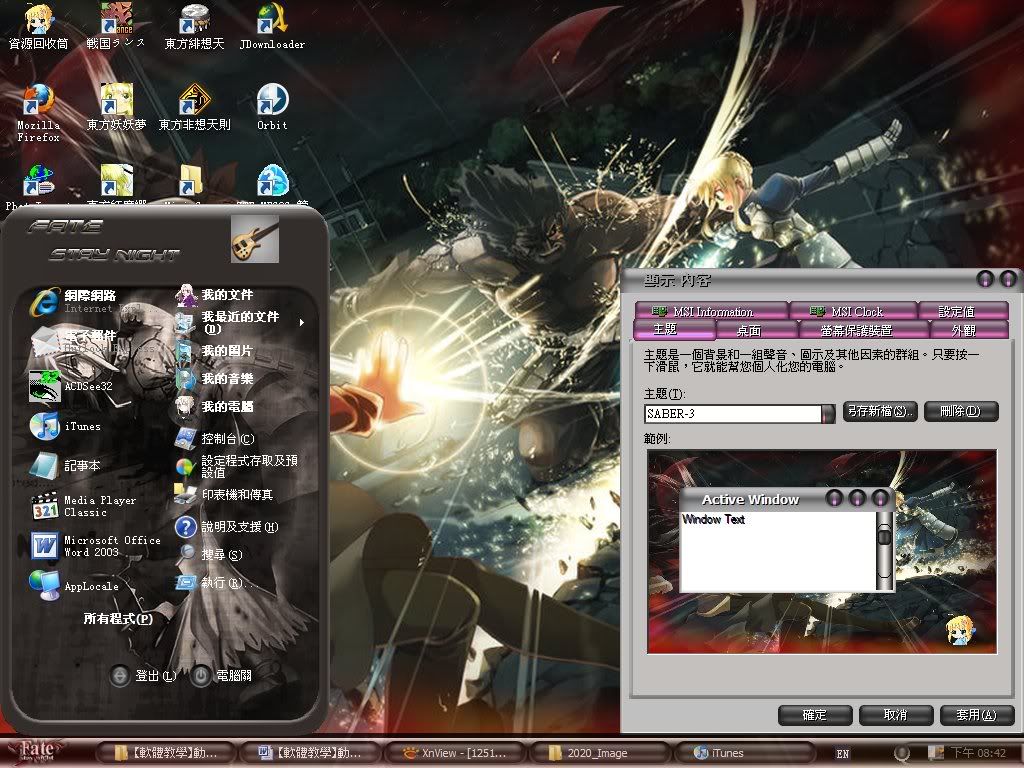This screenshot has width=1024, height=768.
Task: Click the theme preview image
Action: [822, 551]
